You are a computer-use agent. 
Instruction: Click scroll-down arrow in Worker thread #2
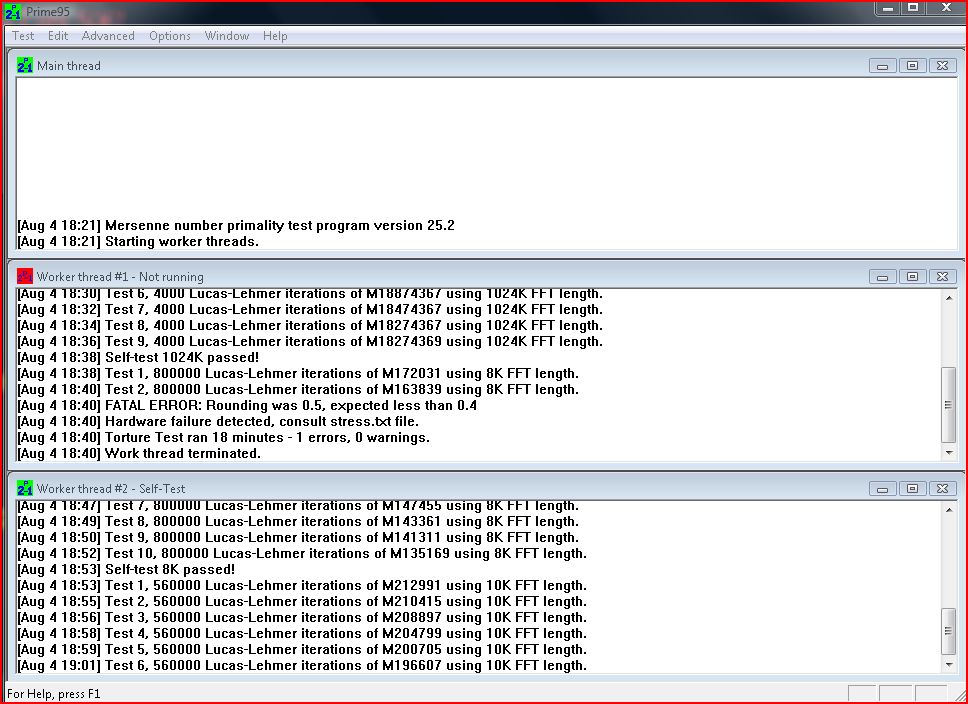pyautogui.click(x=949, y=665)
